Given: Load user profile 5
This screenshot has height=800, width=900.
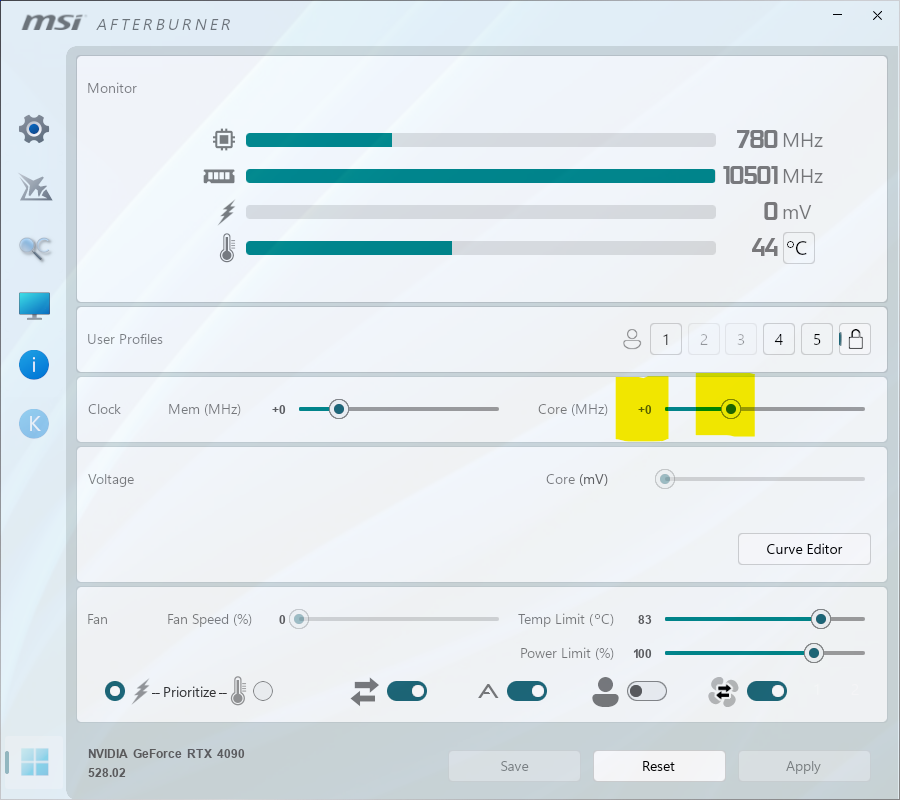Looking at the screenshot, I should click(x=817, y=339).
